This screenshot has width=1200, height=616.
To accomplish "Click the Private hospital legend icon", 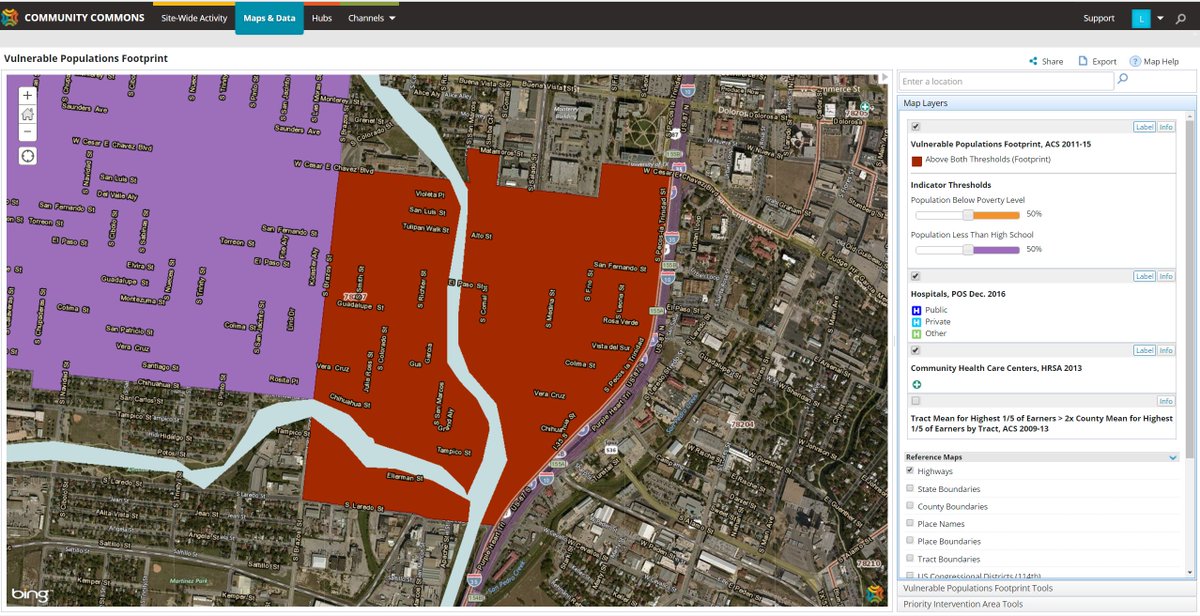I will [916, 322].
